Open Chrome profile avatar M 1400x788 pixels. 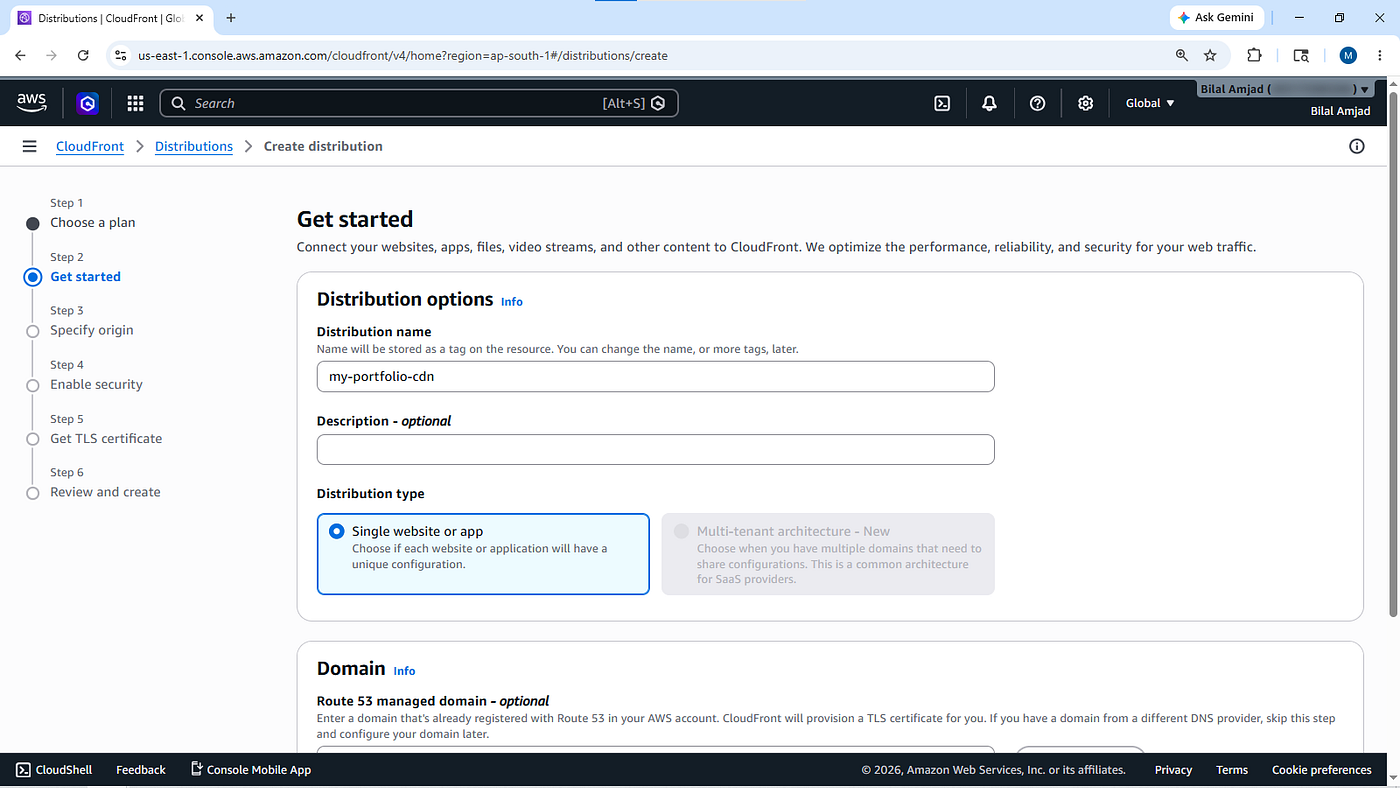click(1348, 56)
